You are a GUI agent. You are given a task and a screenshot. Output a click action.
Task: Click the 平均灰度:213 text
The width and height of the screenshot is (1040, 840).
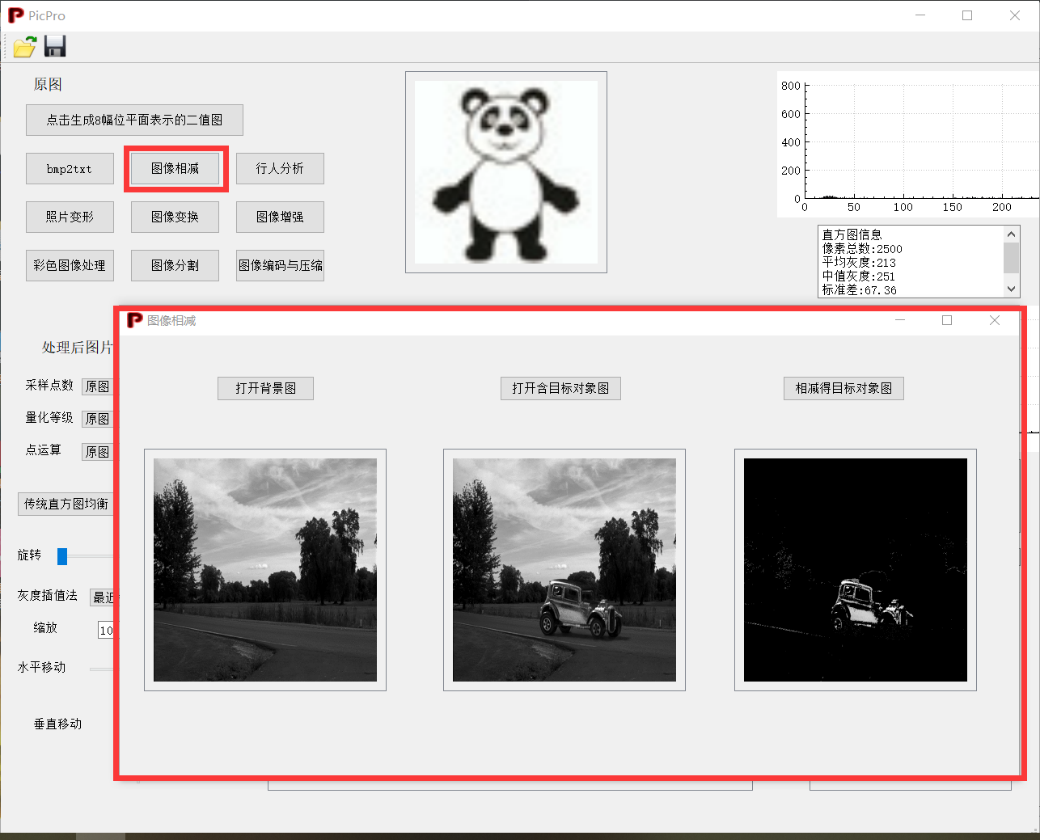(859, 263)
